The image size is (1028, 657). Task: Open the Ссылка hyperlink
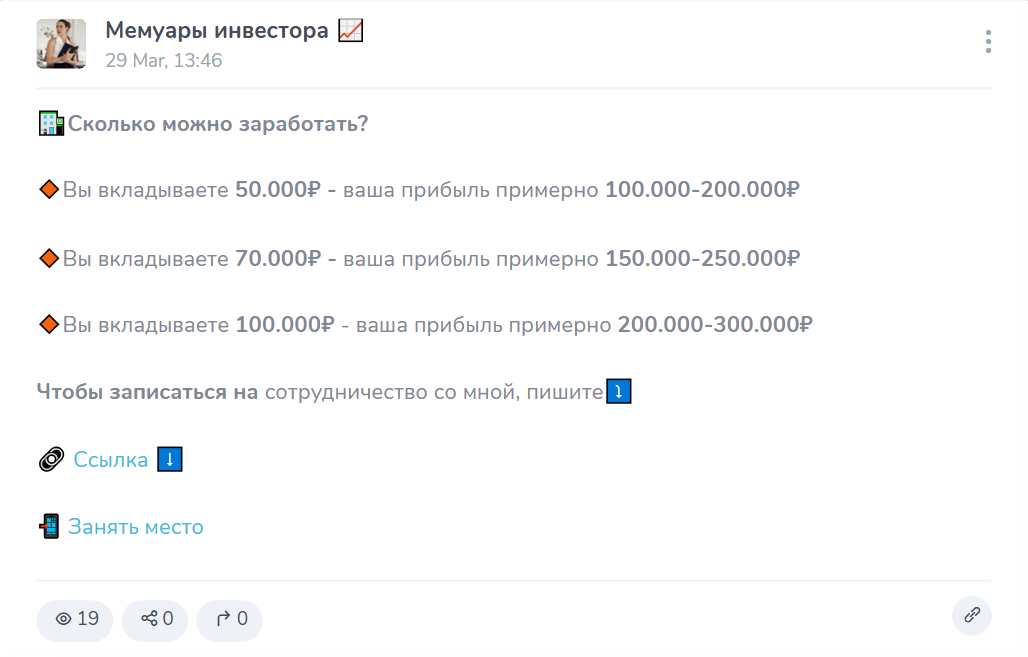[x=110, y=459]
